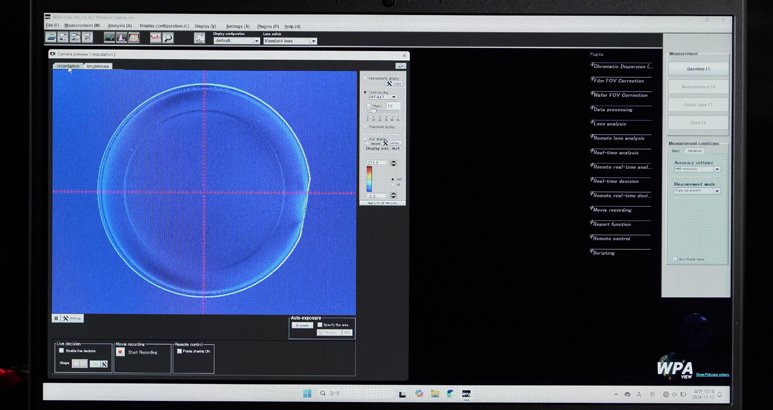The width and height of the screenshot is (773, 410).
Task: Toggle the Remote control checkbox
Action: [x=179, y=351]
